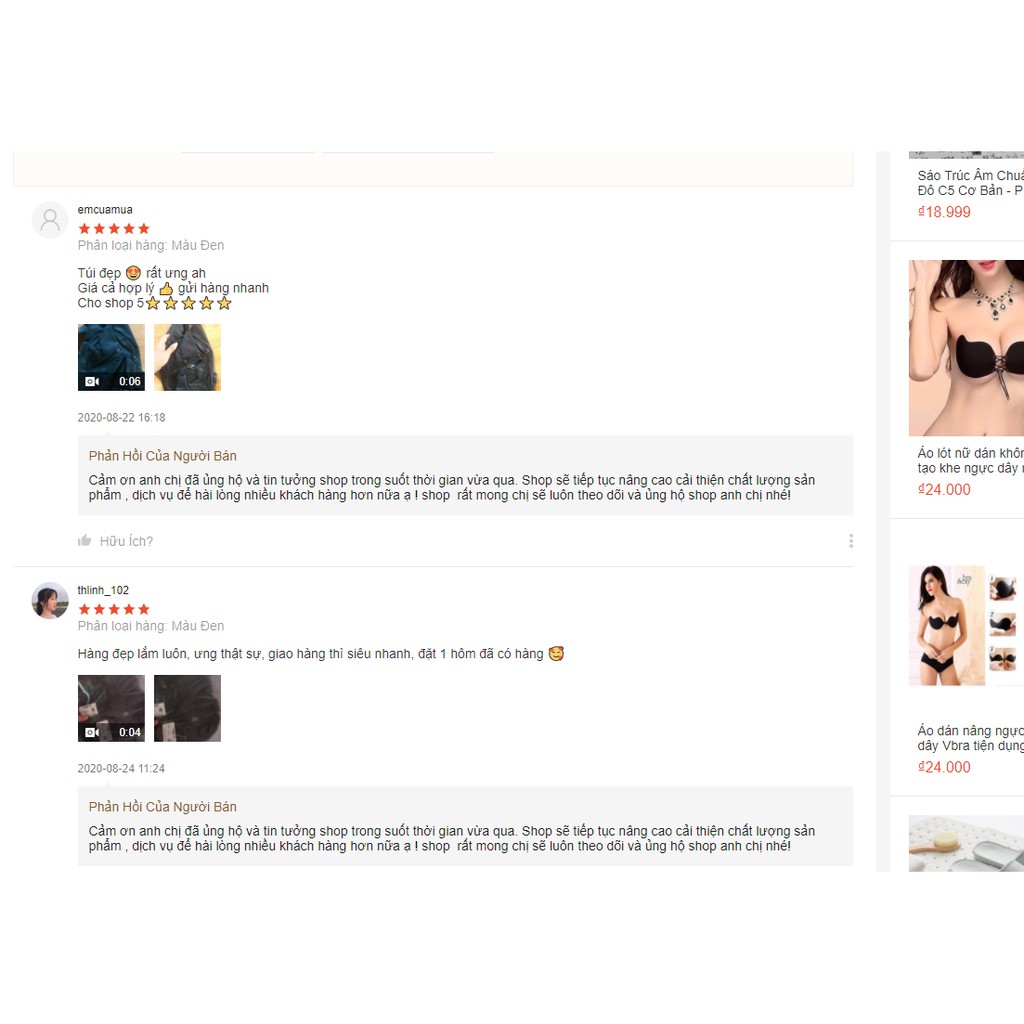Click the thumbs-up Hữu ích icon
The height and width of the screenshot is (1024, 1024).
84,541
